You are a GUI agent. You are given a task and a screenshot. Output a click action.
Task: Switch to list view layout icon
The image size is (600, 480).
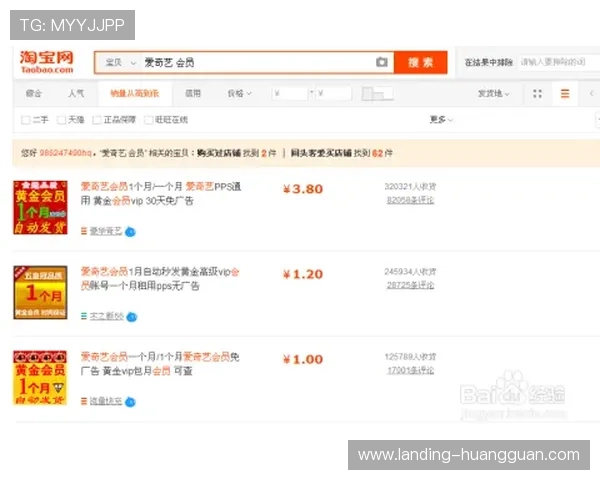(565, 93)
